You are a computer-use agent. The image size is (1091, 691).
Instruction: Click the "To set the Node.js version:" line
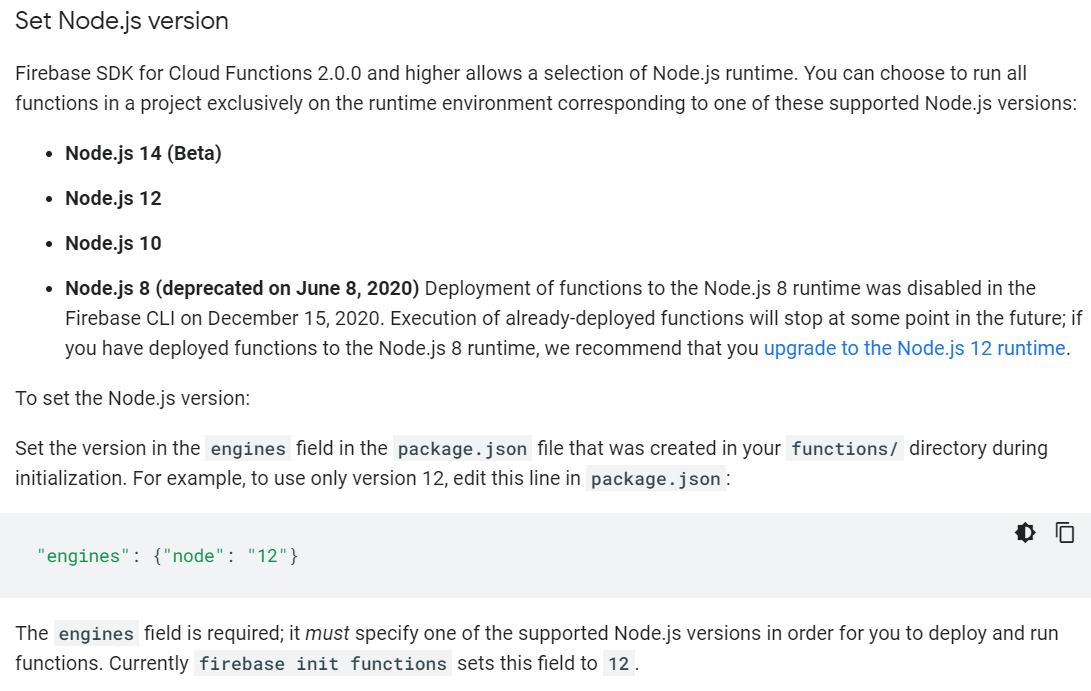point(132,398)
